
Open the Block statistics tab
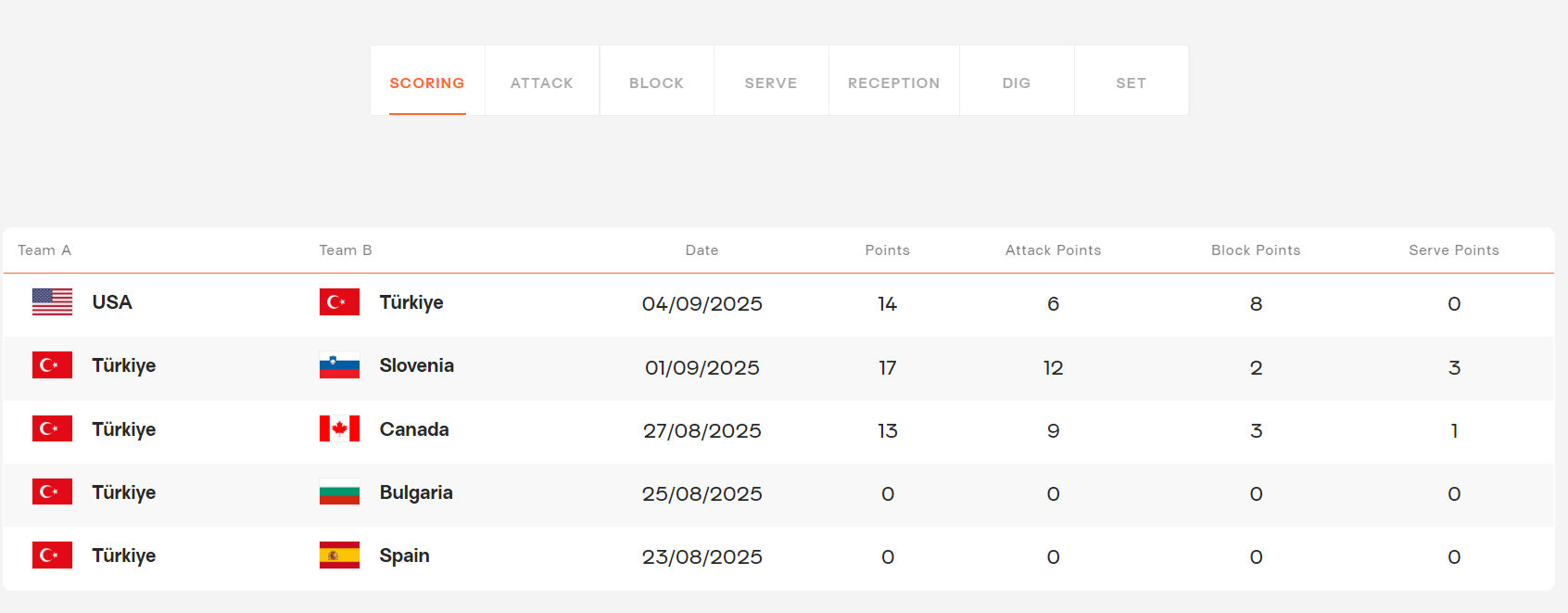[x=656, y=83]
